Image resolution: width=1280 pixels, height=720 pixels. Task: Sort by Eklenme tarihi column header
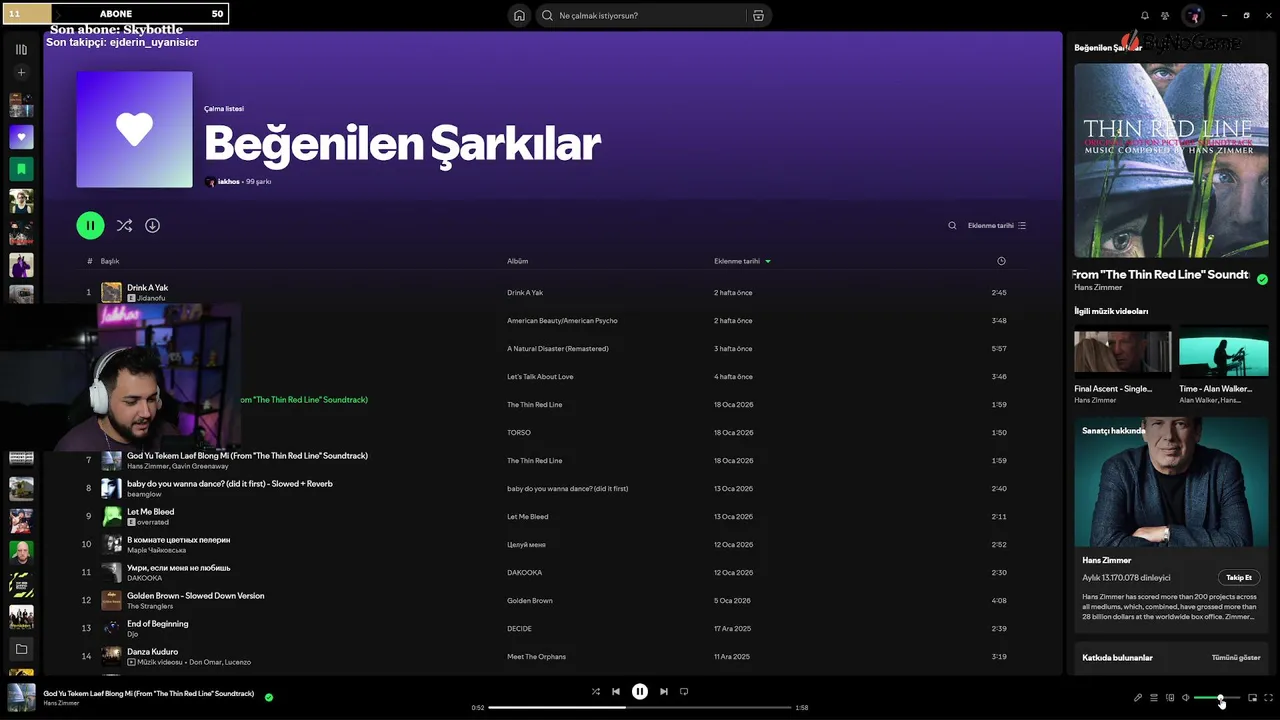[742, 261]
